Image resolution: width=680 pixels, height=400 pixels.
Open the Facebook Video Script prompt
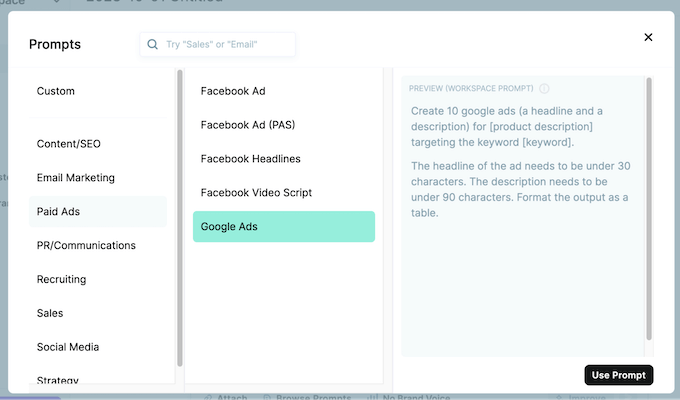(256, 193)
